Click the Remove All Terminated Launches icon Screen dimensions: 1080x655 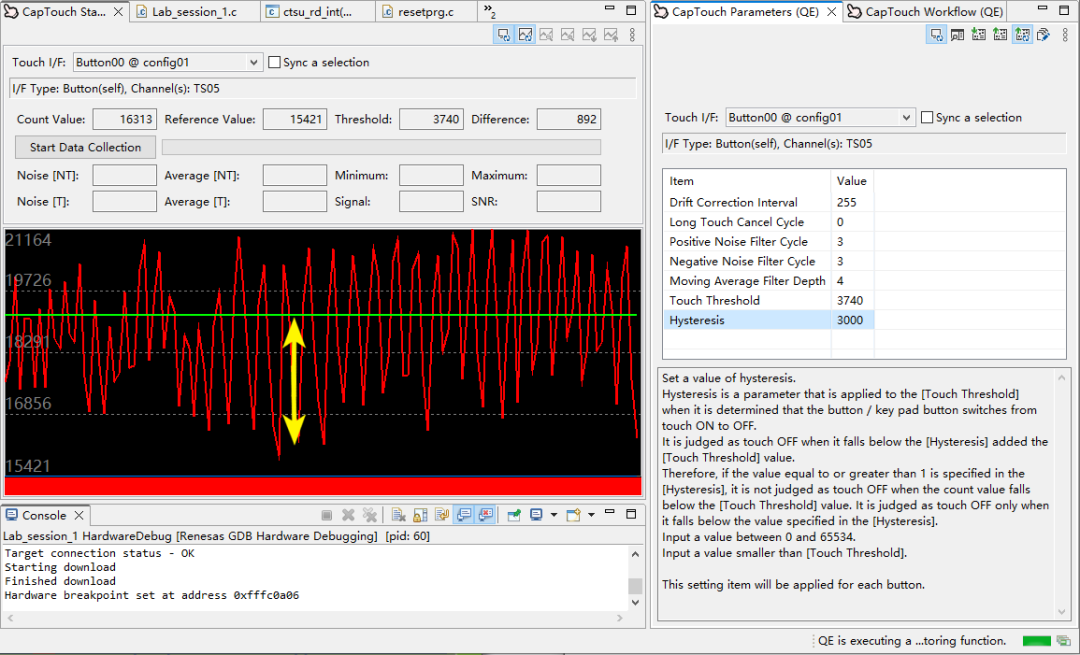coord(370,516)
